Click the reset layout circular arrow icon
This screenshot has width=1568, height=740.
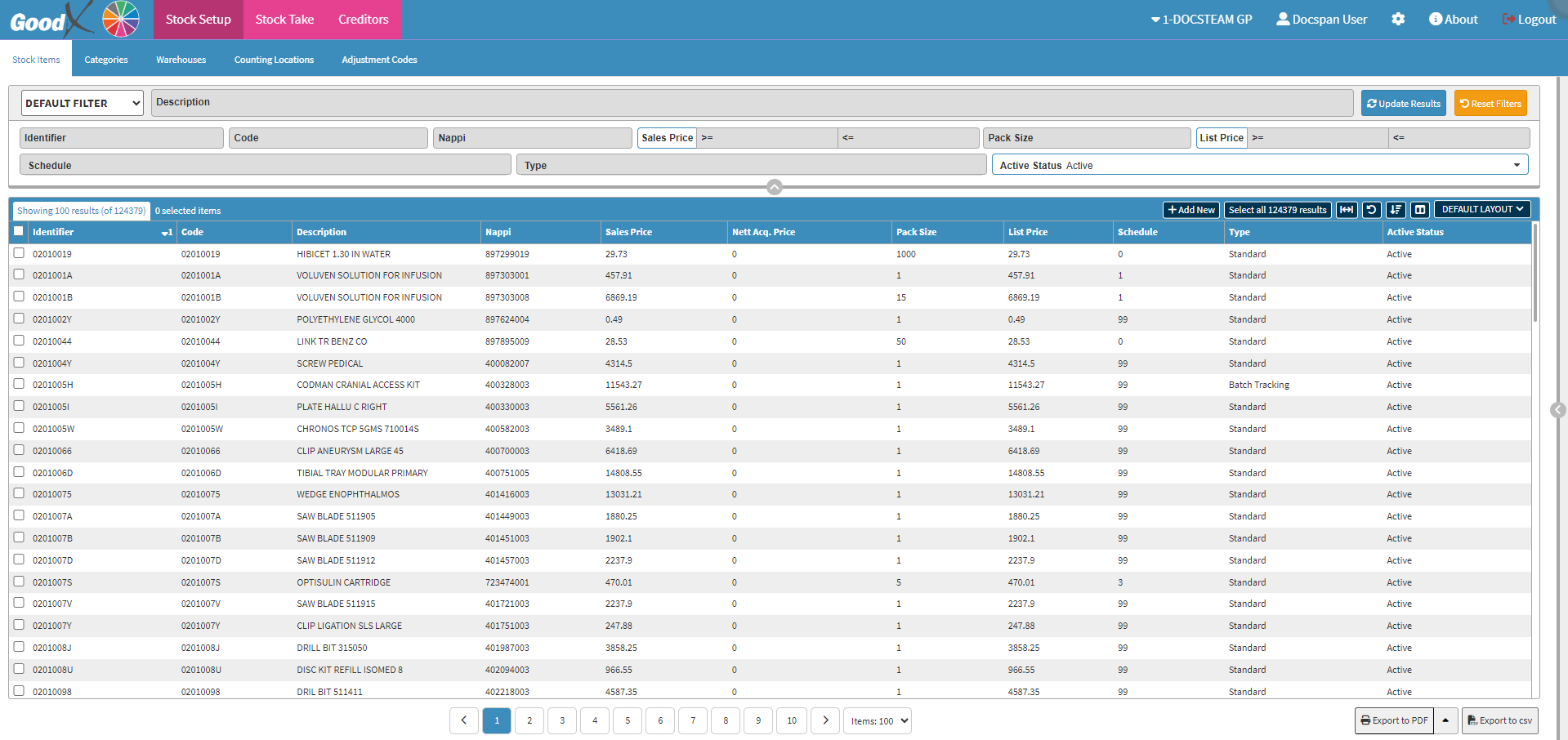point(1371,210)
